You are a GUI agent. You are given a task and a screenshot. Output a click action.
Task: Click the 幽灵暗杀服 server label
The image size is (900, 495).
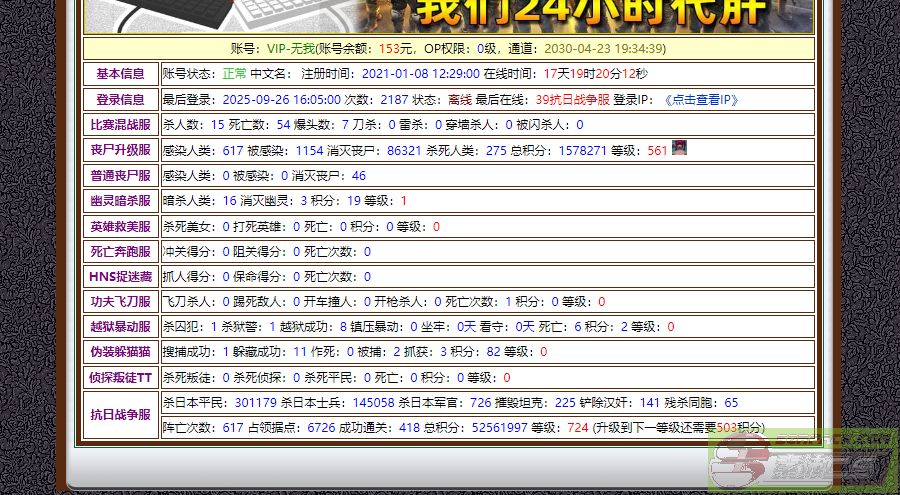(120, 201)
